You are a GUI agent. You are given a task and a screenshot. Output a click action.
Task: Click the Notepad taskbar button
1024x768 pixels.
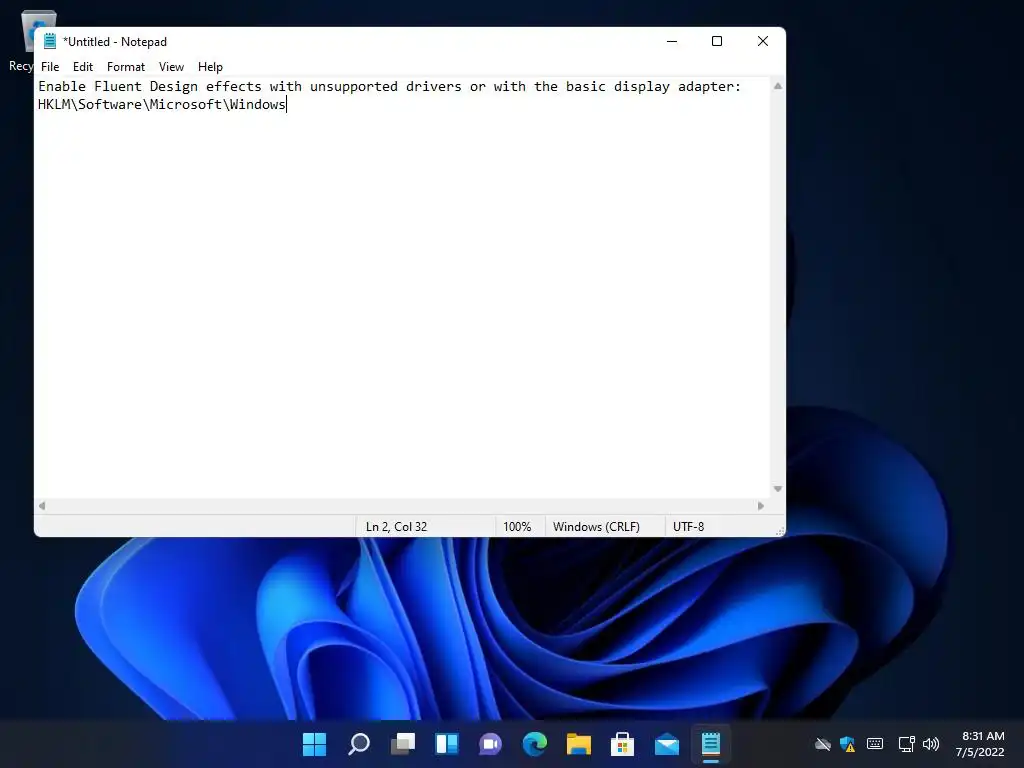[711, 744]
